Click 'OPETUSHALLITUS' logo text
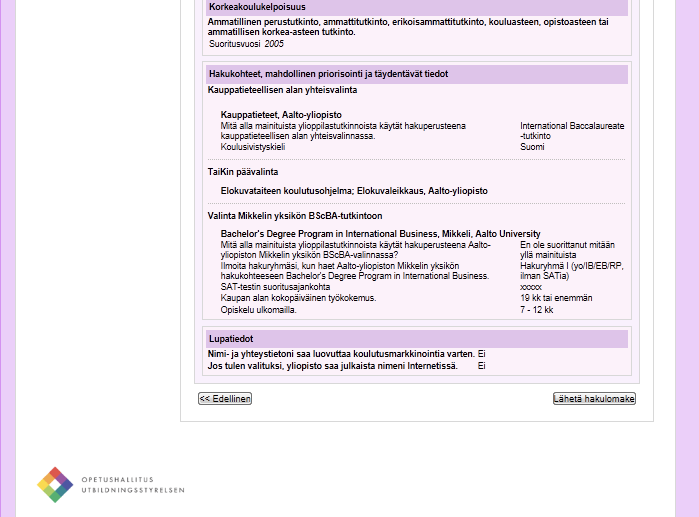Viewport: 699px width, 517px height. click(x=118, y=480)
